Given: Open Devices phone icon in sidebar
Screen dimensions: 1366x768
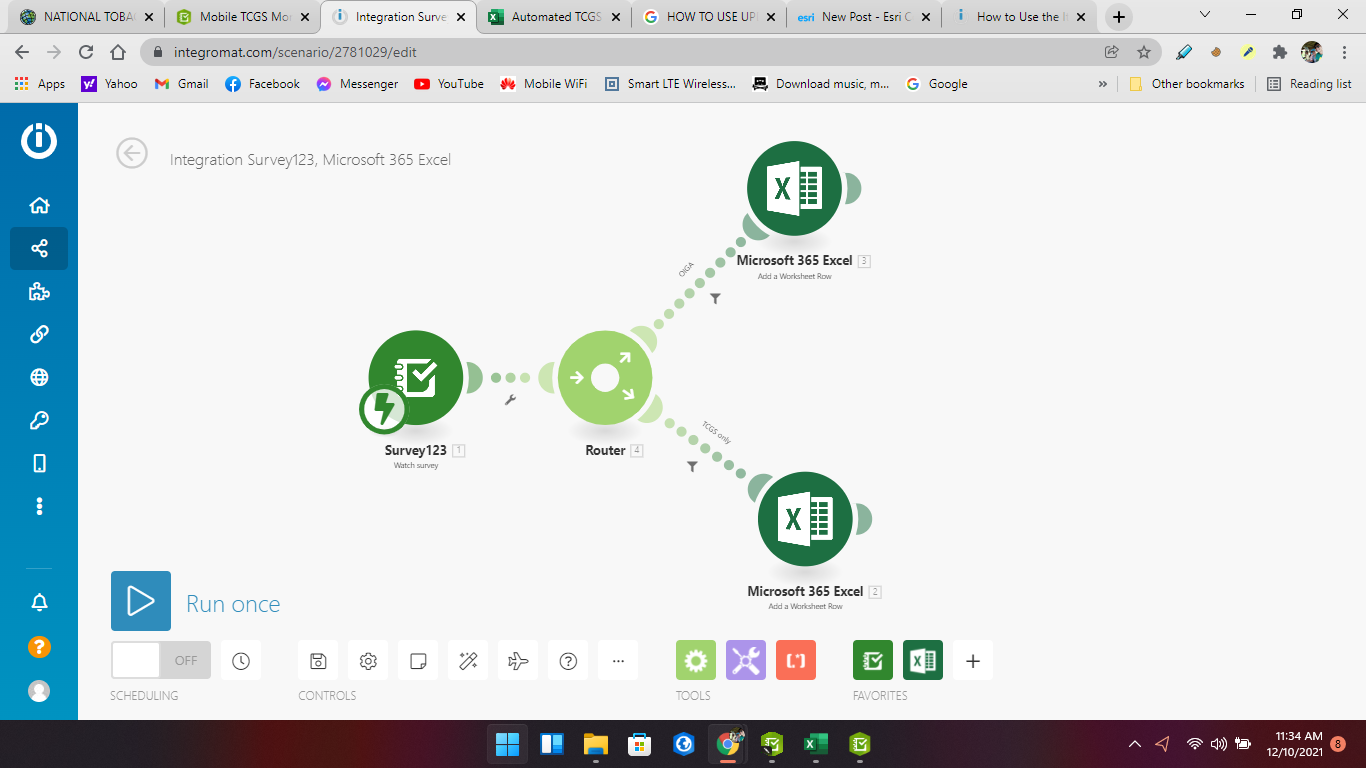Looking at the screenshot, I should coord(39,463).
